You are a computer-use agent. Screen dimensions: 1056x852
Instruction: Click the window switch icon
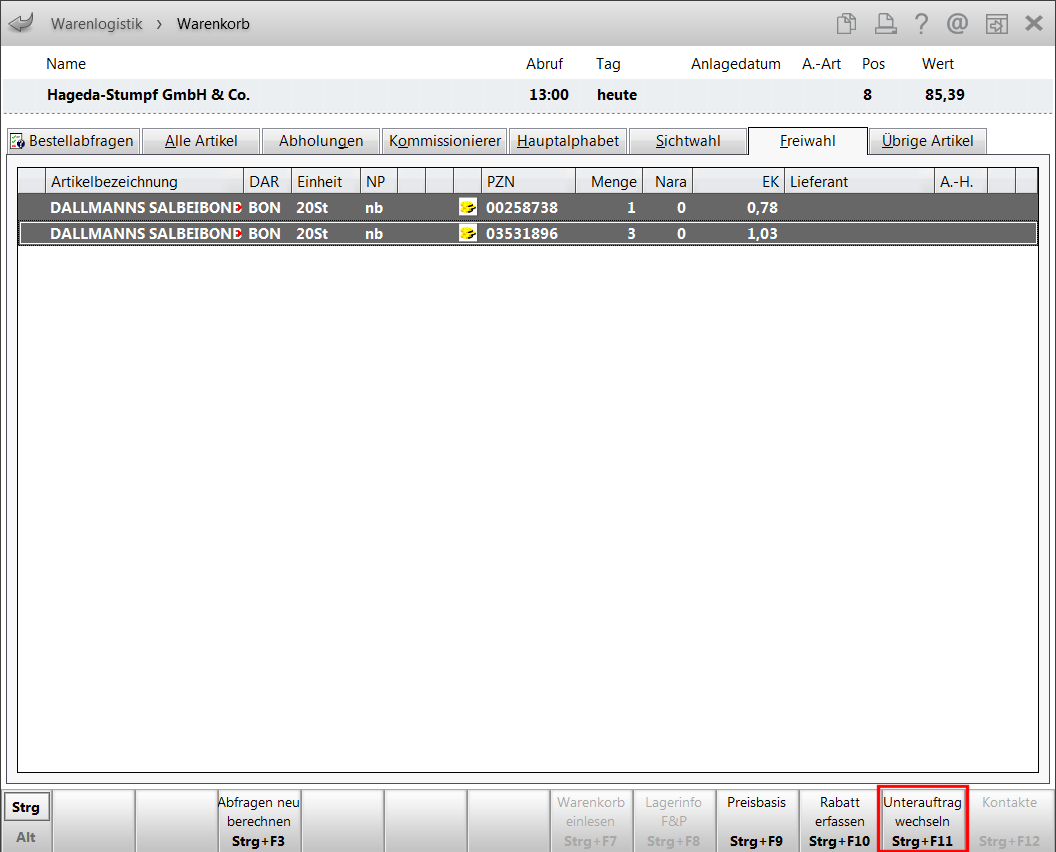(x=996, y=24)
